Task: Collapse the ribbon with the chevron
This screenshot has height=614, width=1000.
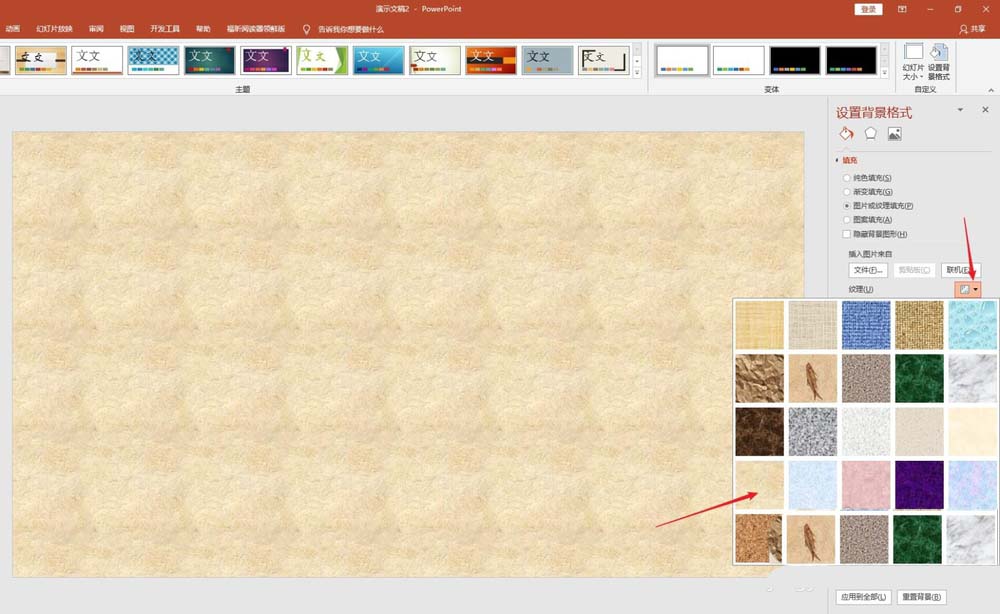Action: [990, 90]
